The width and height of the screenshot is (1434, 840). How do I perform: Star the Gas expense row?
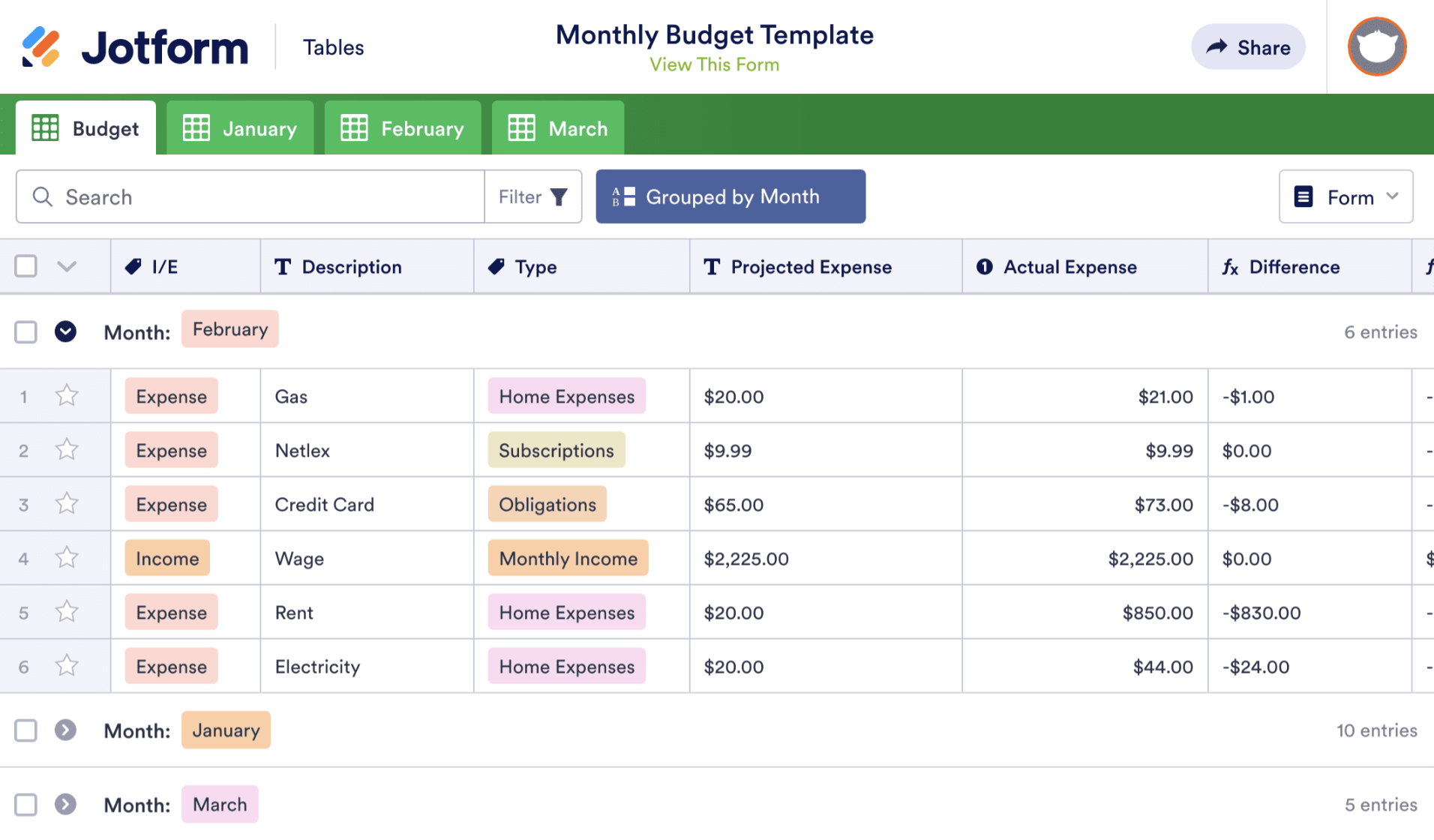[67, 395]
